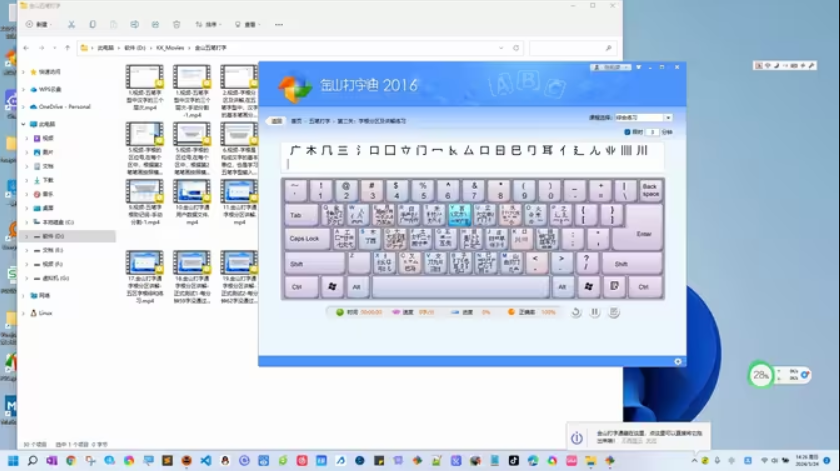This screenshot has height=471, width=840.
Task: Click the Tab key on virtual keyboard
Action: [301, 215]
